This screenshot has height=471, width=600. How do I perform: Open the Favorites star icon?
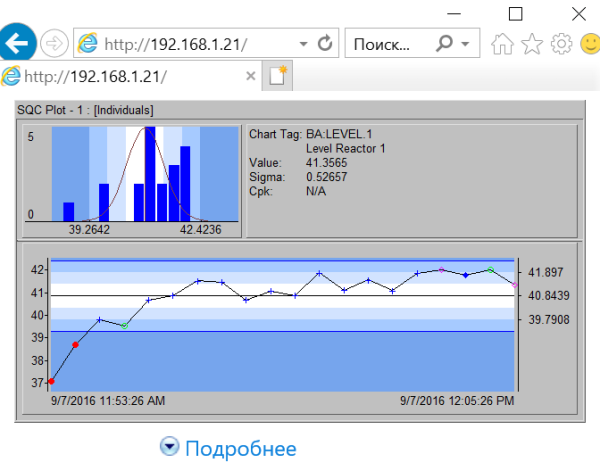click(x=532, y=44)
